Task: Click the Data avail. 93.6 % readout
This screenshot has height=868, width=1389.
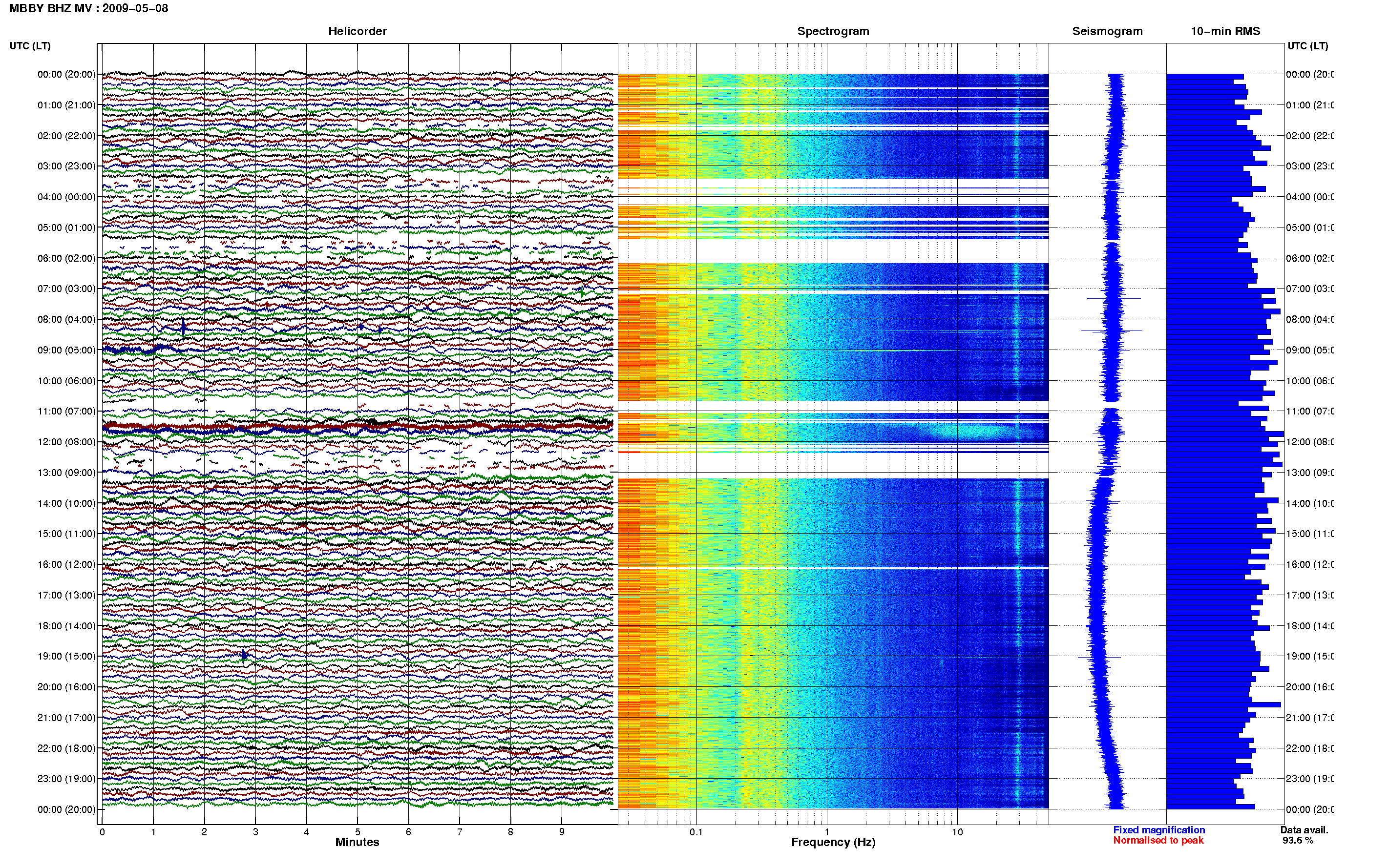Action: coord(1304,835)
